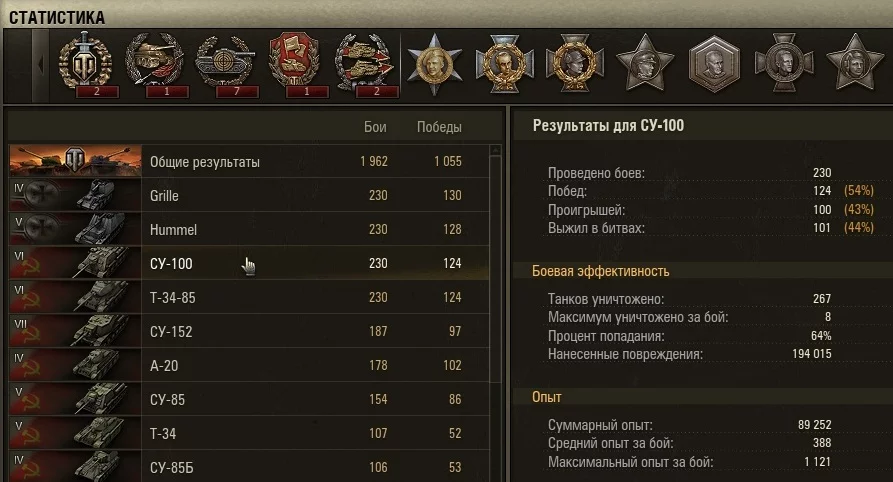Viewport: 893px width, 482px height.
Task: Open the two-tanks red arrow medal
Action: click(x=364, y=64)
